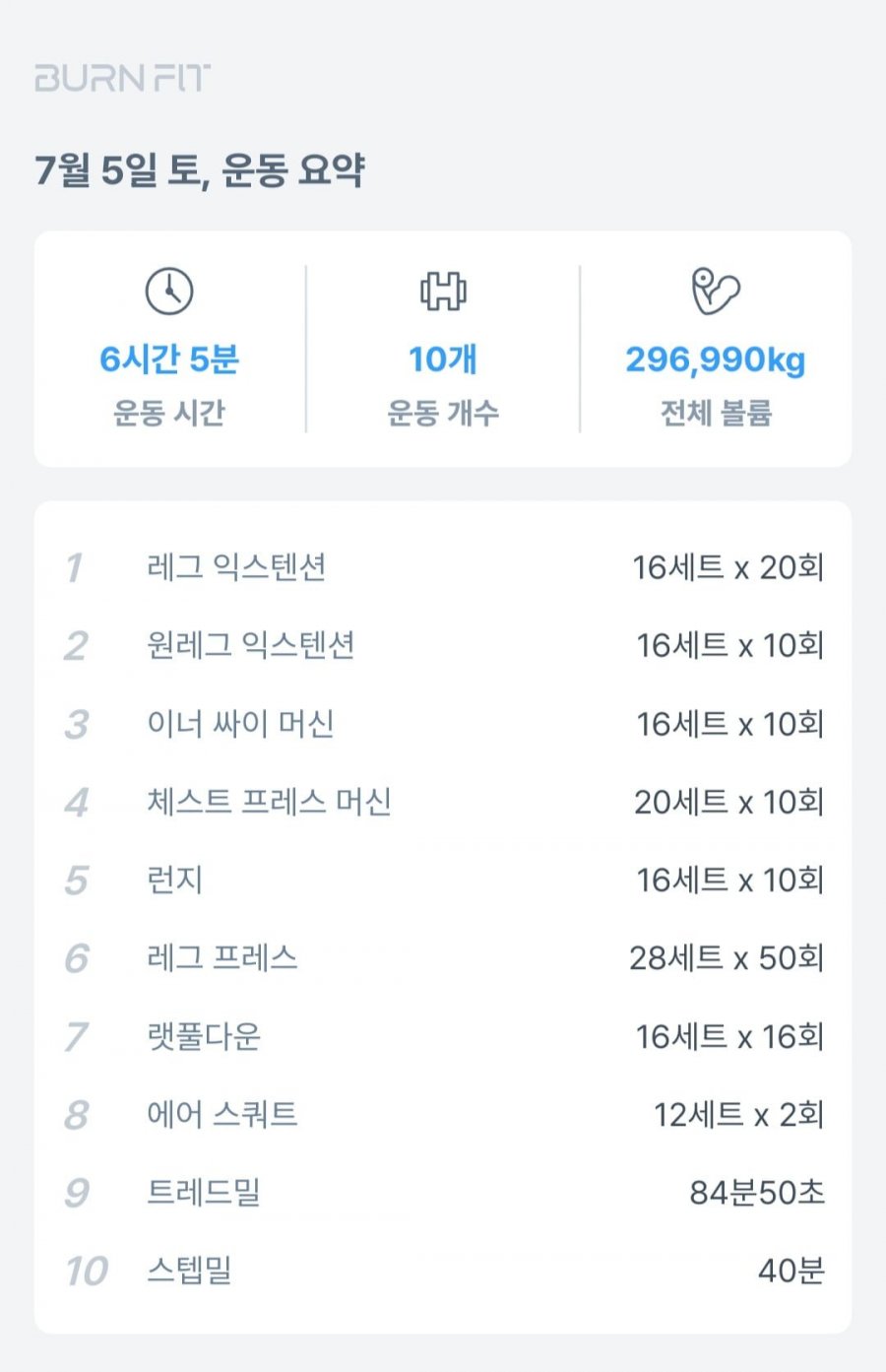Select the 스텝밀 cardio entry

(443, 1271)
